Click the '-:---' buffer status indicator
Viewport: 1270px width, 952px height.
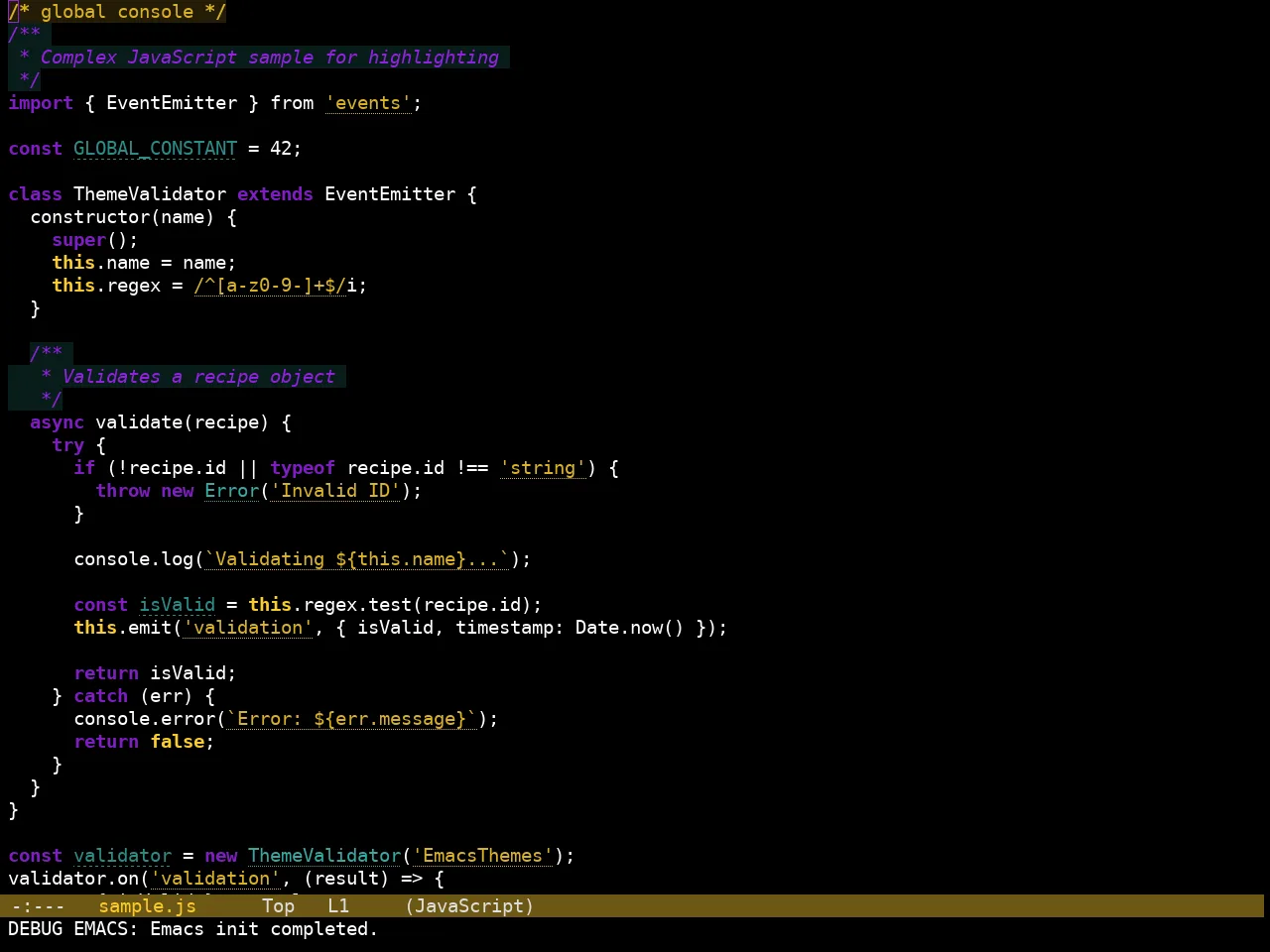[x=38, y=905]
